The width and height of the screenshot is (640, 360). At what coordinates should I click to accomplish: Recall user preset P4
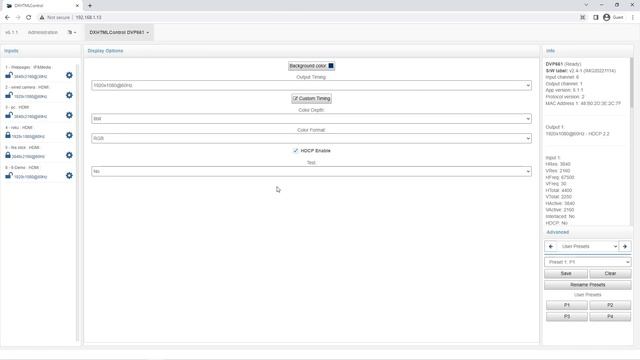point(610,317)
